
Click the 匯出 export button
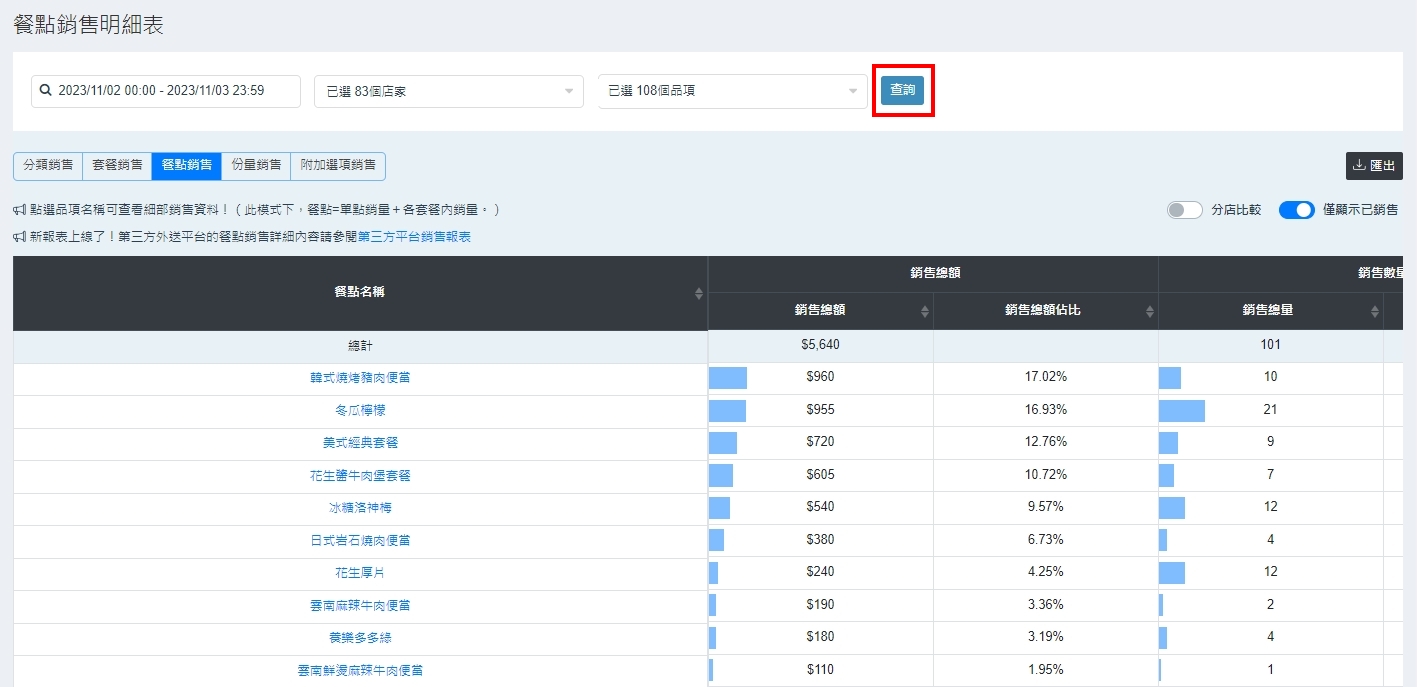tap(1374, 166)
